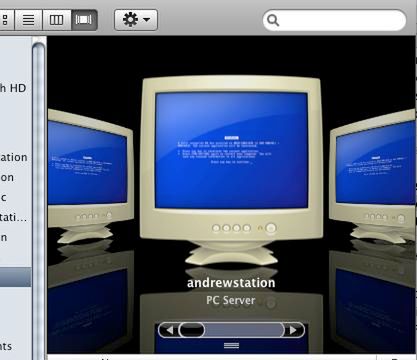Click the Cover Flow scrollbar thumb

pyautogui.click(x=192, y=330)
